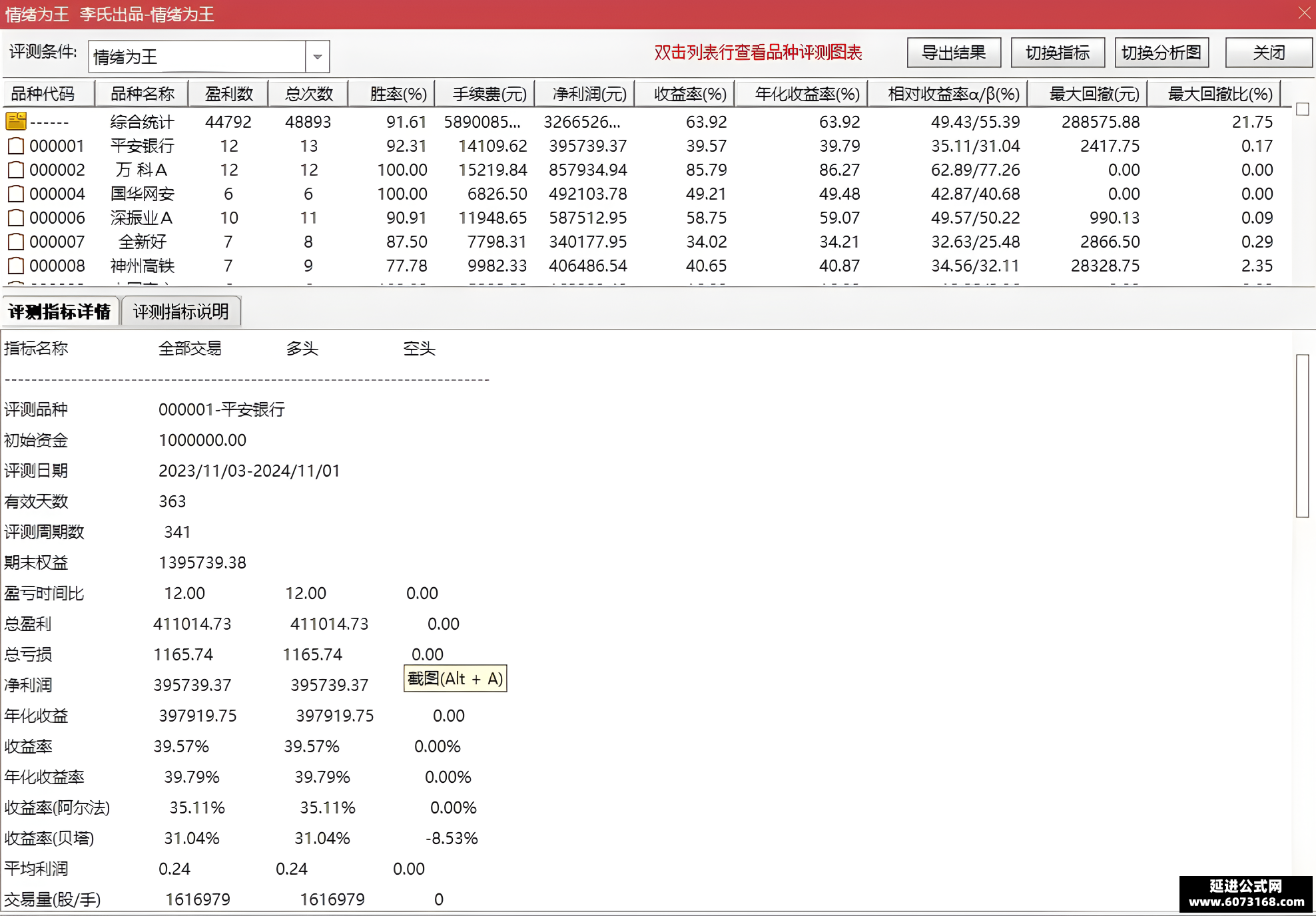The height and width of the screenshot is (916, 1316).
Task: Switch to the 评测指标说明 tab
Action: pos(180,312)
